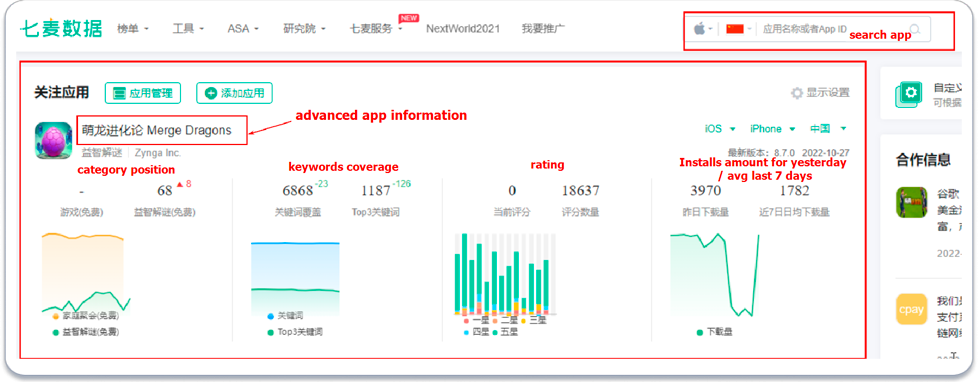Click the Apple platform icon
Image resolution: width=978 pixels, height=382 pixels.
pos(700,29)
